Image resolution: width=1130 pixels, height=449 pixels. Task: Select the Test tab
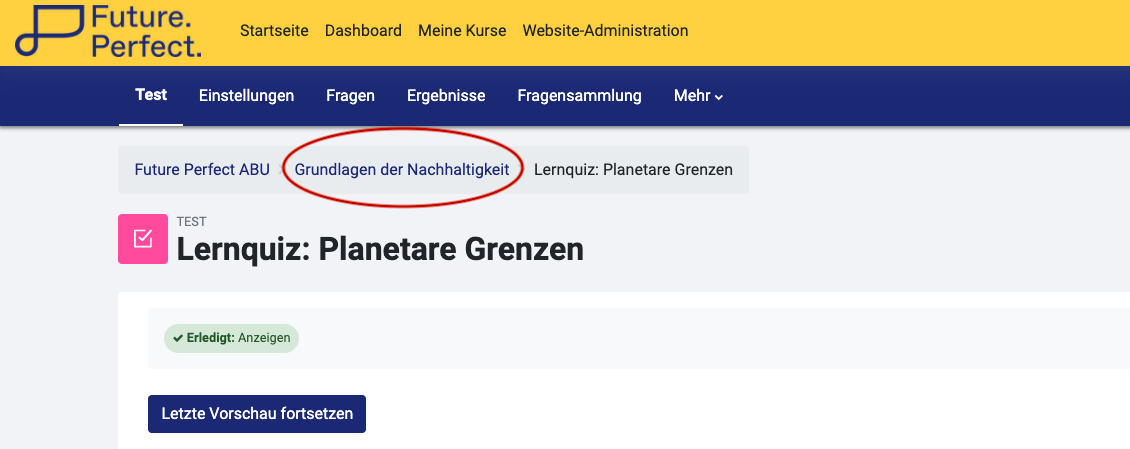[151, 96]
